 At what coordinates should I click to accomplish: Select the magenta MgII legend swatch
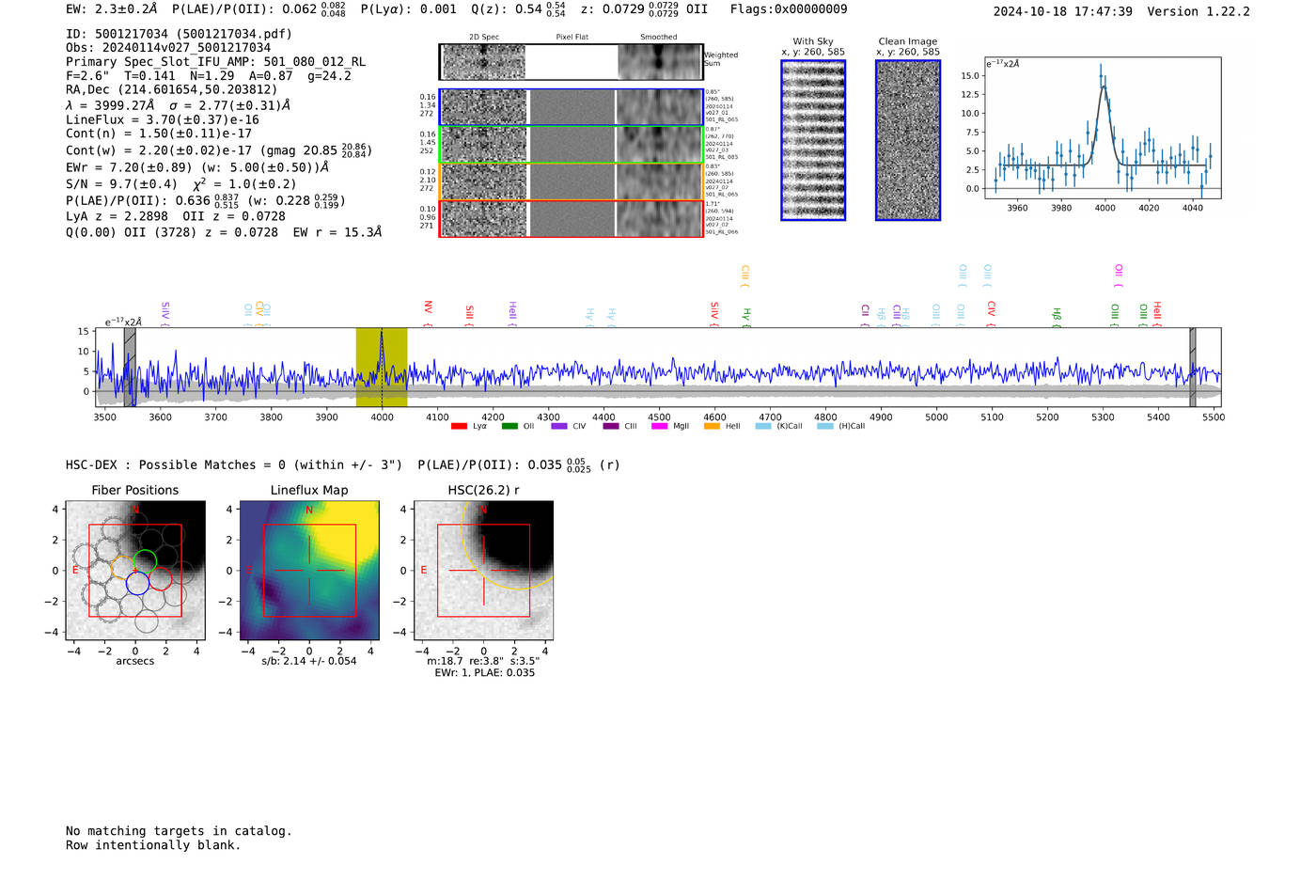click(659, 426)
